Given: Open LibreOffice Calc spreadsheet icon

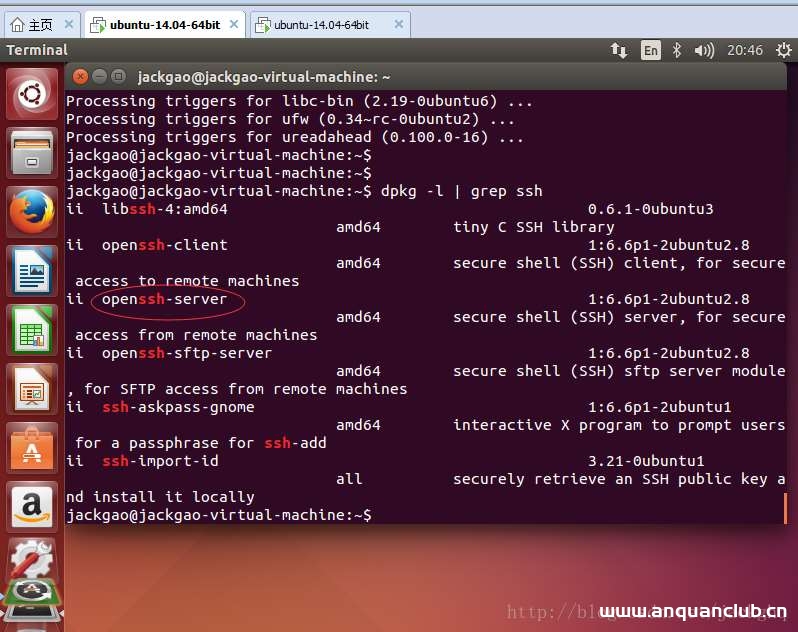Looking at the screenshot, I should (32, 330).
